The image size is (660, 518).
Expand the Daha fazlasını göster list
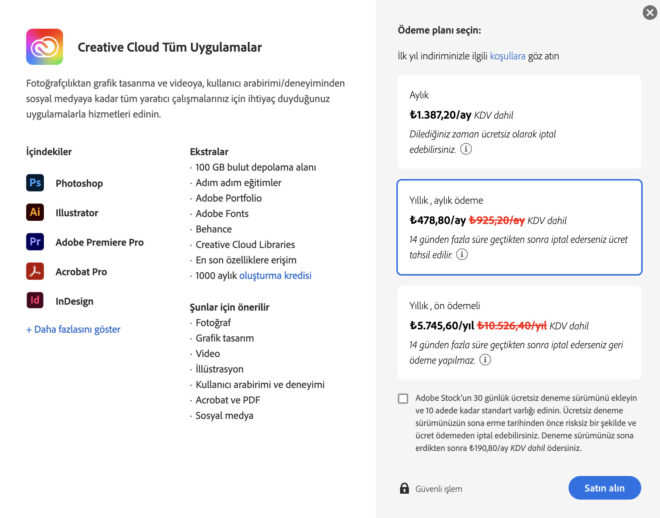pos(73,329)
